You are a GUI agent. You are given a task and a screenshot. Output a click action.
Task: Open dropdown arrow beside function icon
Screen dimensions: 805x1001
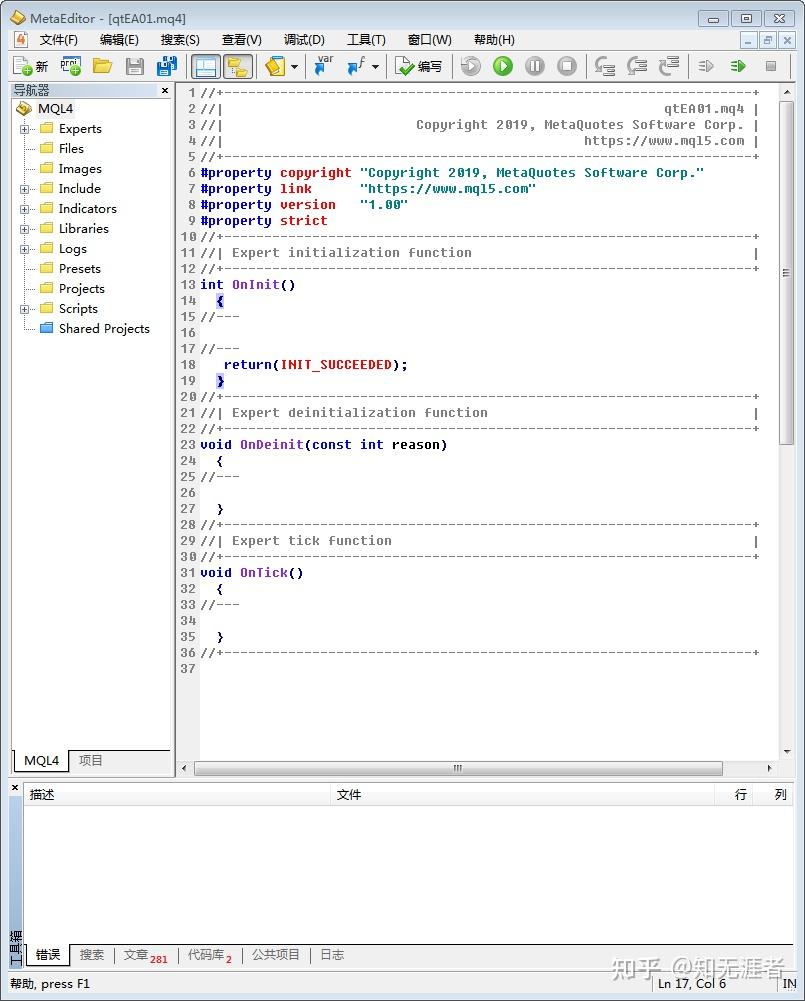(x=375, y=66)
